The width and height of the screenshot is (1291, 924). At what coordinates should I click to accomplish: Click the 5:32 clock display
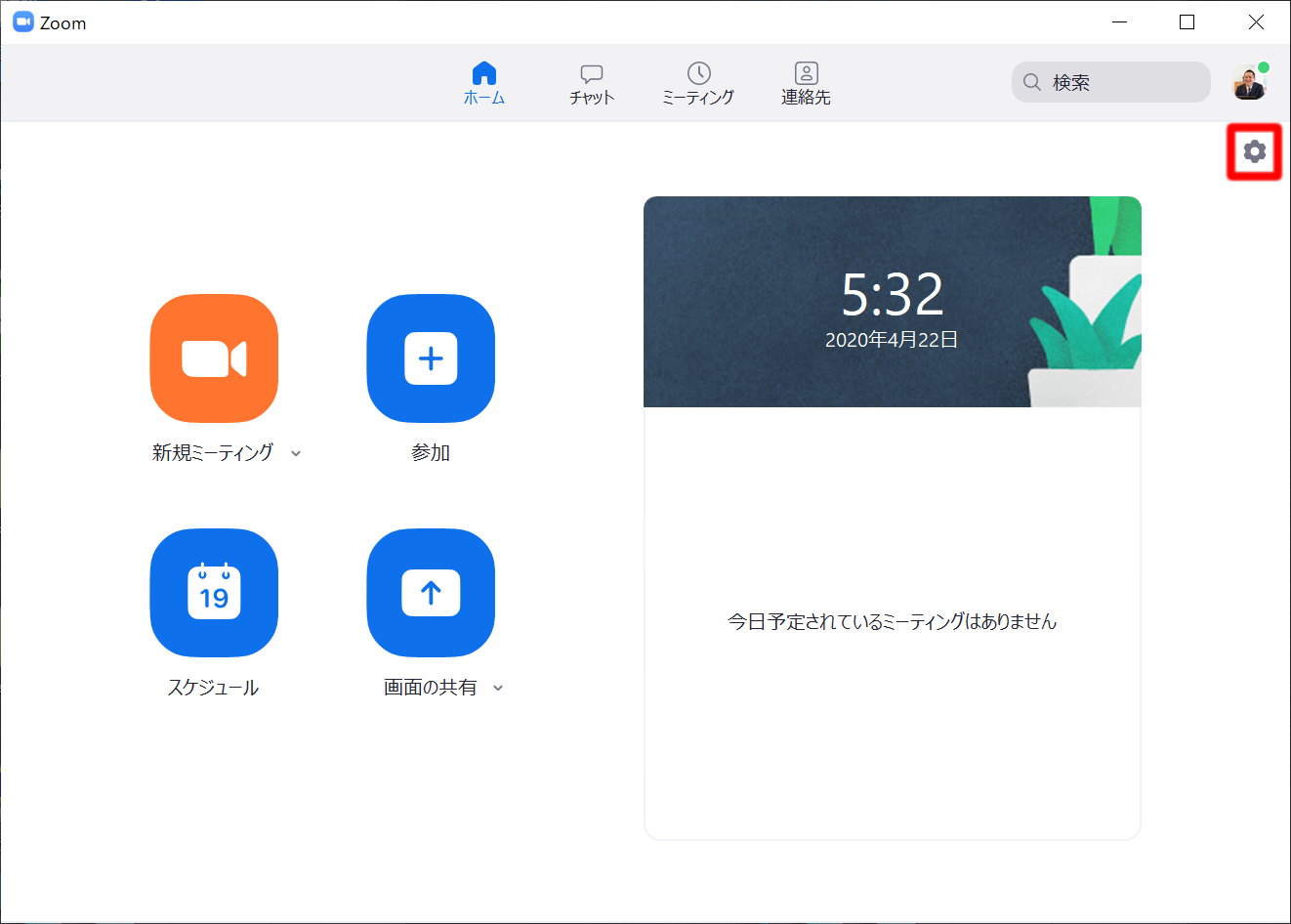click(x=893, y=294)
